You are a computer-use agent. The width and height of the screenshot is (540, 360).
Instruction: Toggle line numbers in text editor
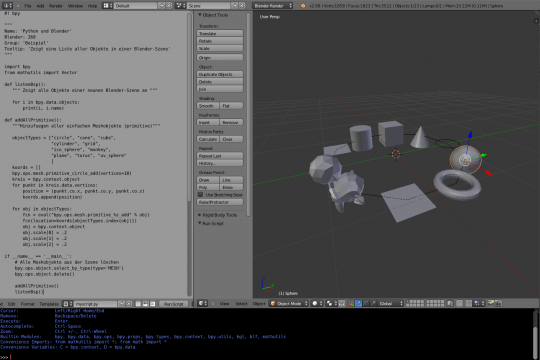(x=138, y=304)
